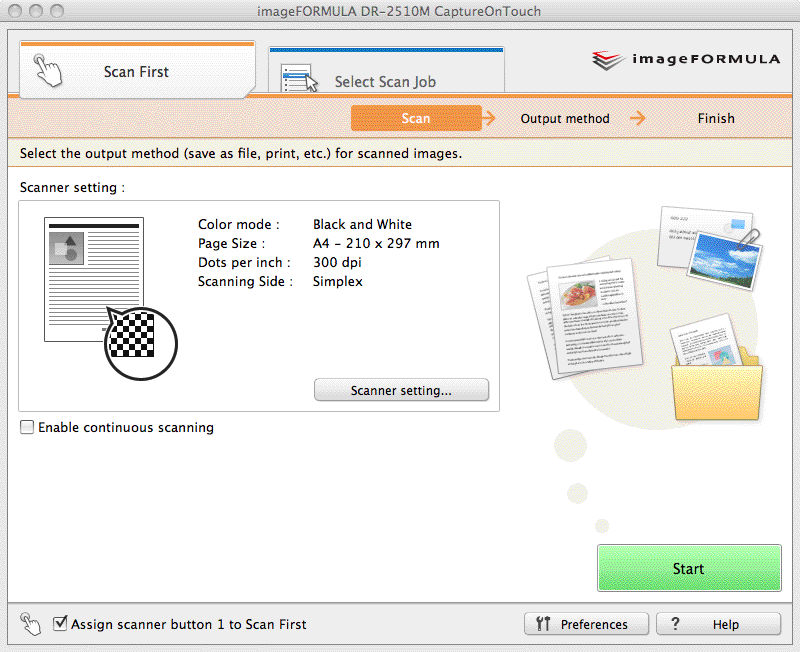Image resolution: width=800 pixels, height=652 pixels.
Task: Enable continuous scanning checkbox
Action: [27, 427]
